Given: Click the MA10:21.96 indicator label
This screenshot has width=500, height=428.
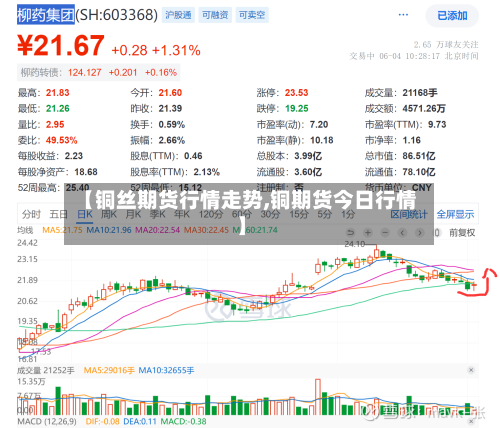Looking at the screenshot, I should click(x=109, y=230).
